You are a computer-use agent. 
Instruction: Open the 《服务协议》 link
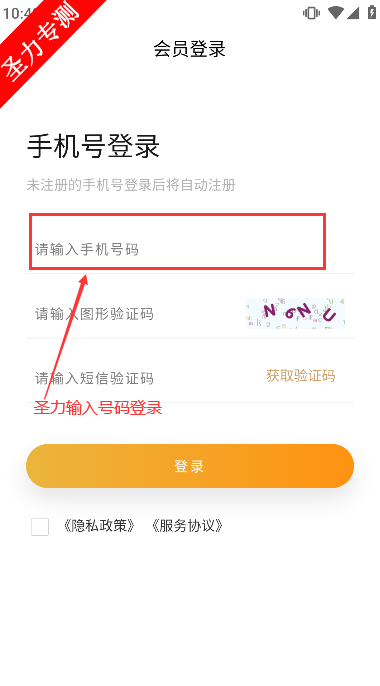pyautogui.click(x=187, y=525)
